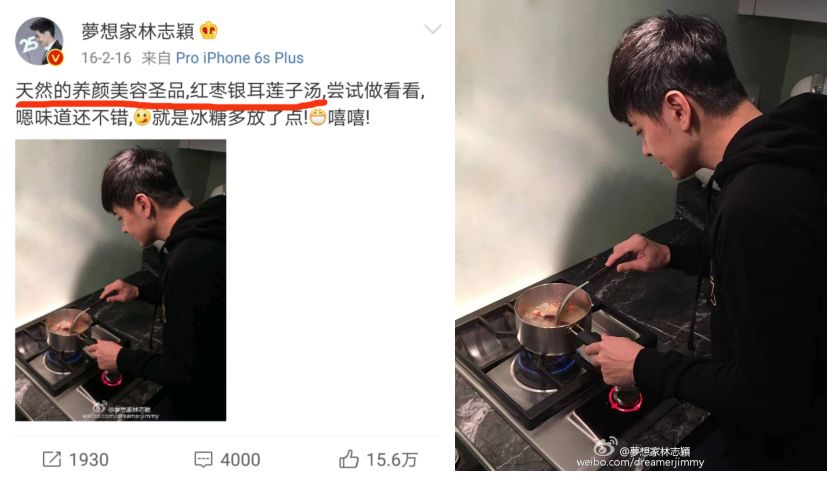The width and height of the screenshot is (827, 477).
Task: Tap the 15.6万 likes count
Action: [x=392, y=460]
